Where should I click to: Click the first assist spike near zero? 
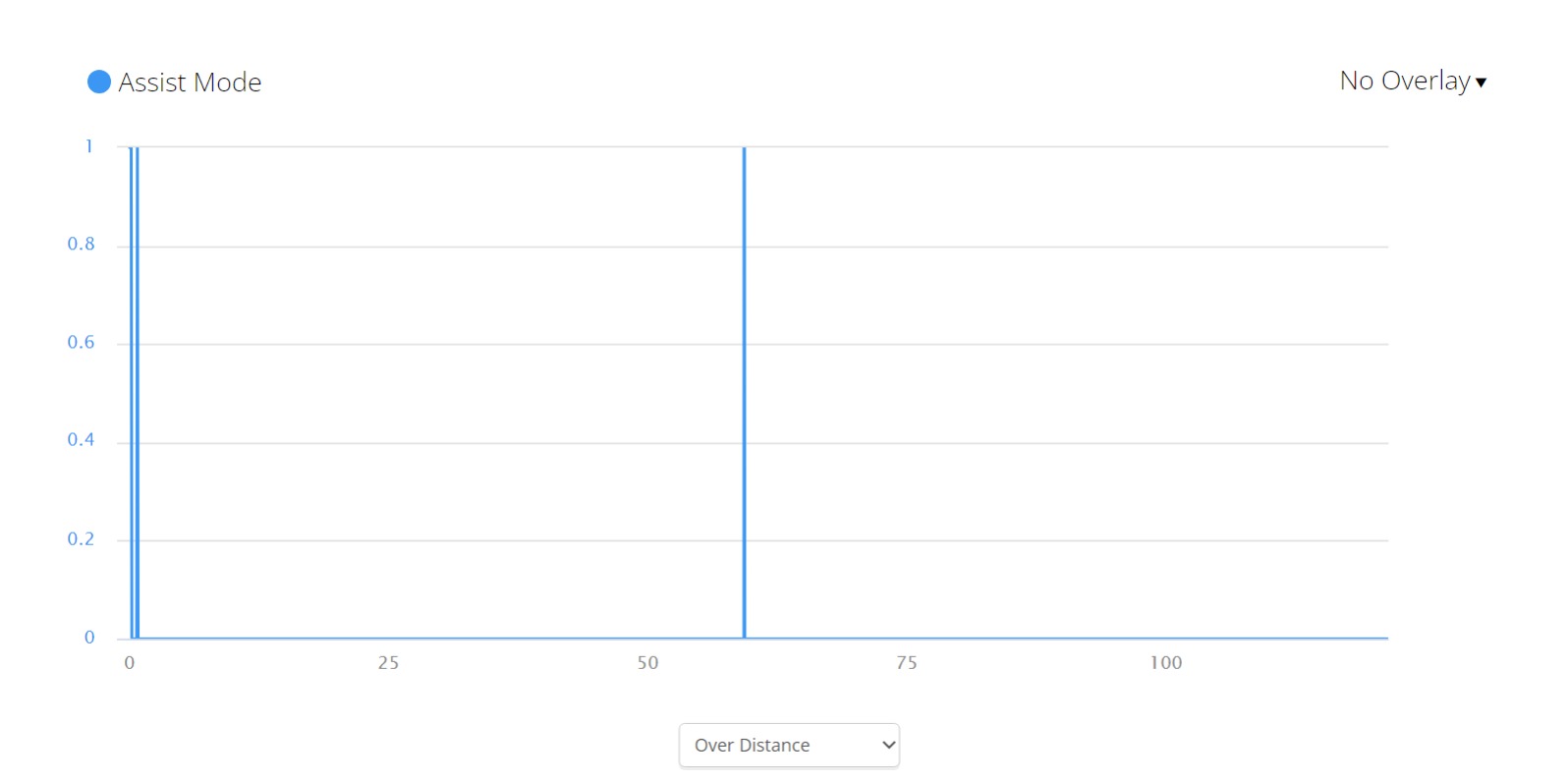(x=131, y=393)
